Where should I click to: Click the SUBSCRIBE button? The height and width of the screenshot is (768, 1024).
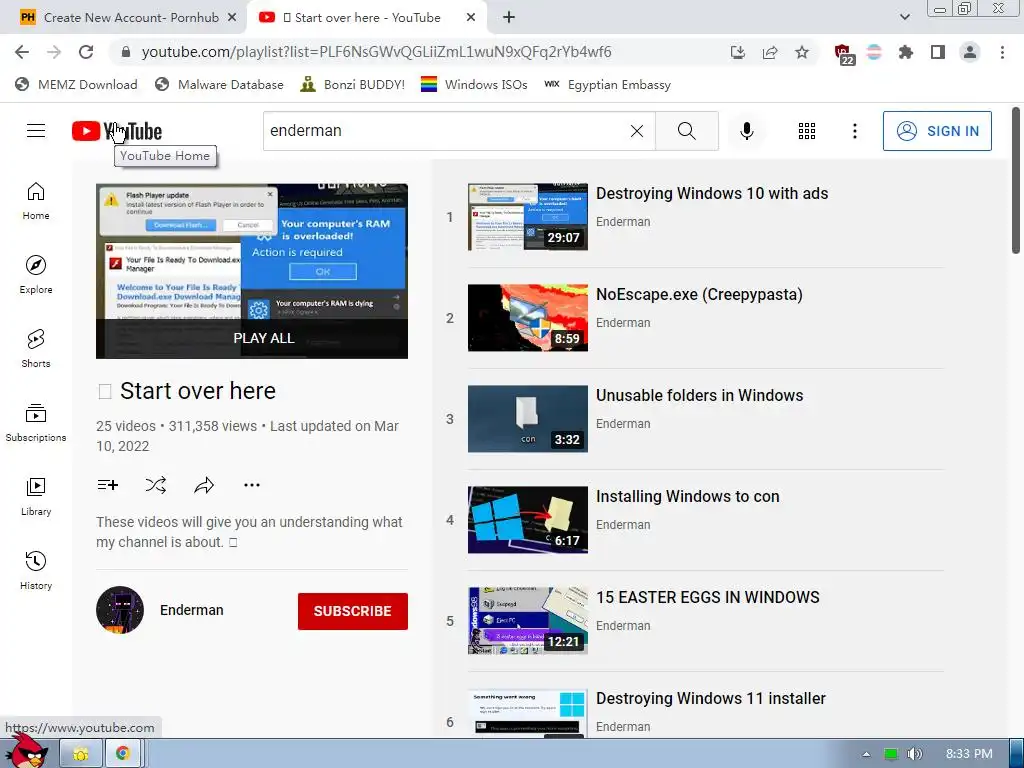353,611
